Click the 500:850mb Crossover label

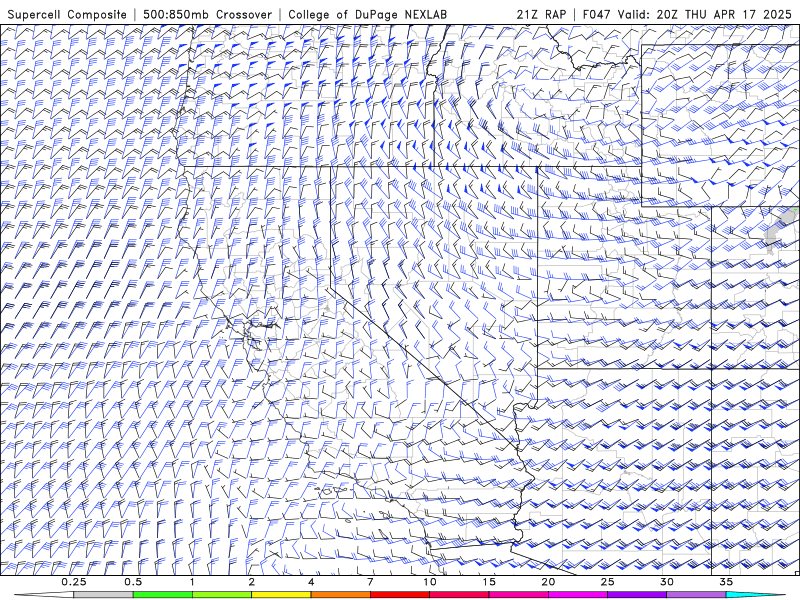tap(207, 14)
